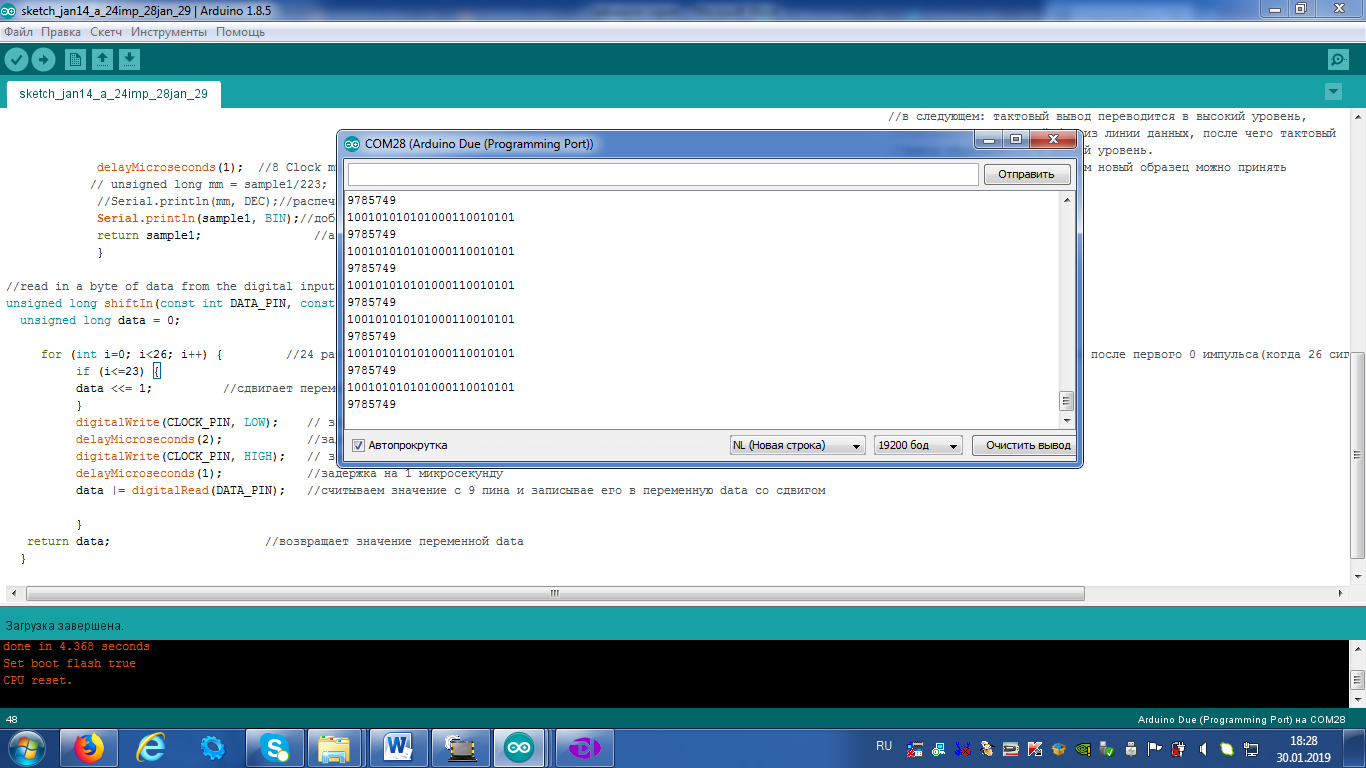The height and width of the screenshot is (768, 1366).
Task: Open the Файл menu
Action: coord(18,32)
